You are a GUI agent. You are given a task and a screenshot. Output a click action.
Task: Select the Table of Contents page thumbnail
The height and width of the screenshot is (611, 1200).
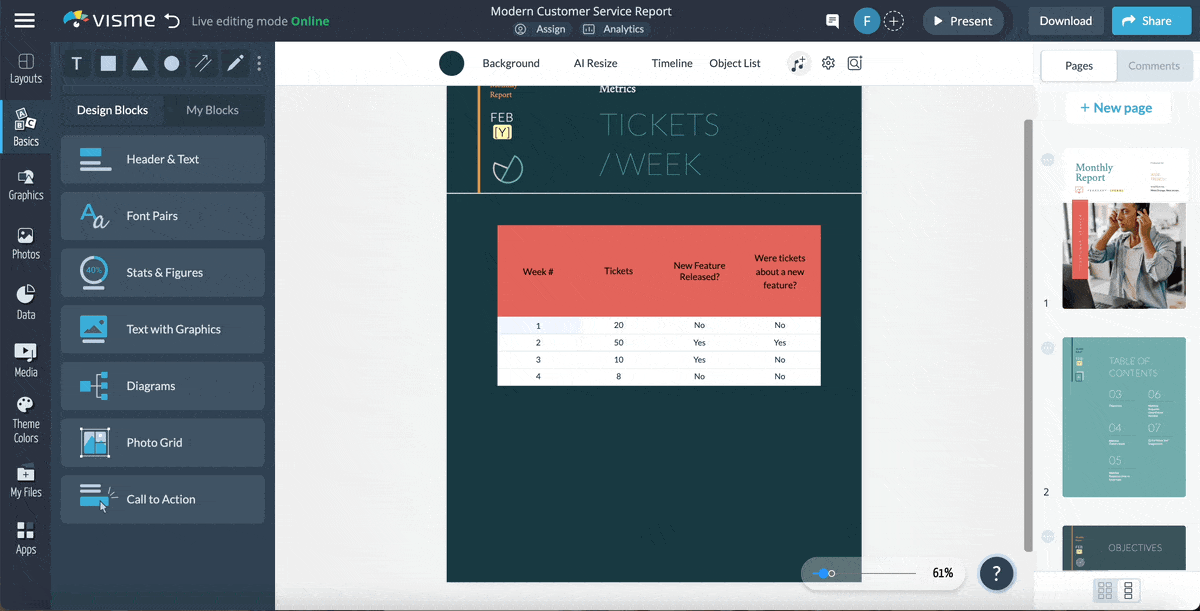(x=1124, y=417)
